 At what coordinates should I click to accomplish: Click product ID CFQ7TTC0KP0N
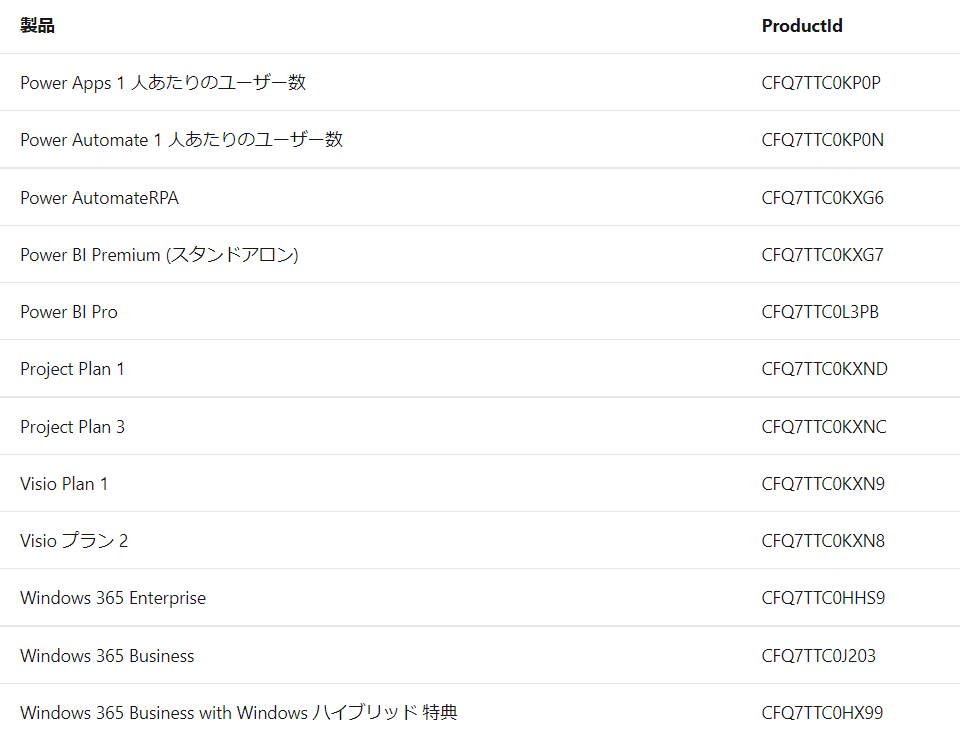(822, 140)
